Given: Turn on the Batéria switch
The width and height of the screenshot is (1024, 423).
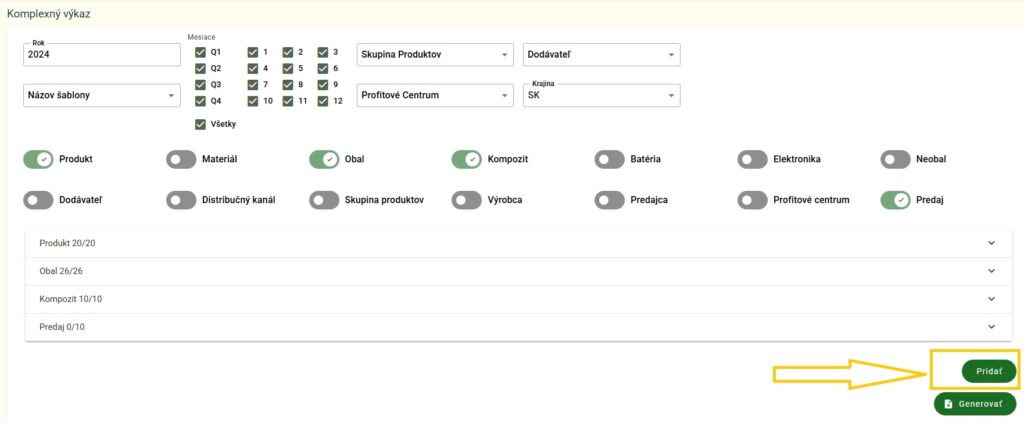Looking at the screenshot, I should (x=609, y=159).
